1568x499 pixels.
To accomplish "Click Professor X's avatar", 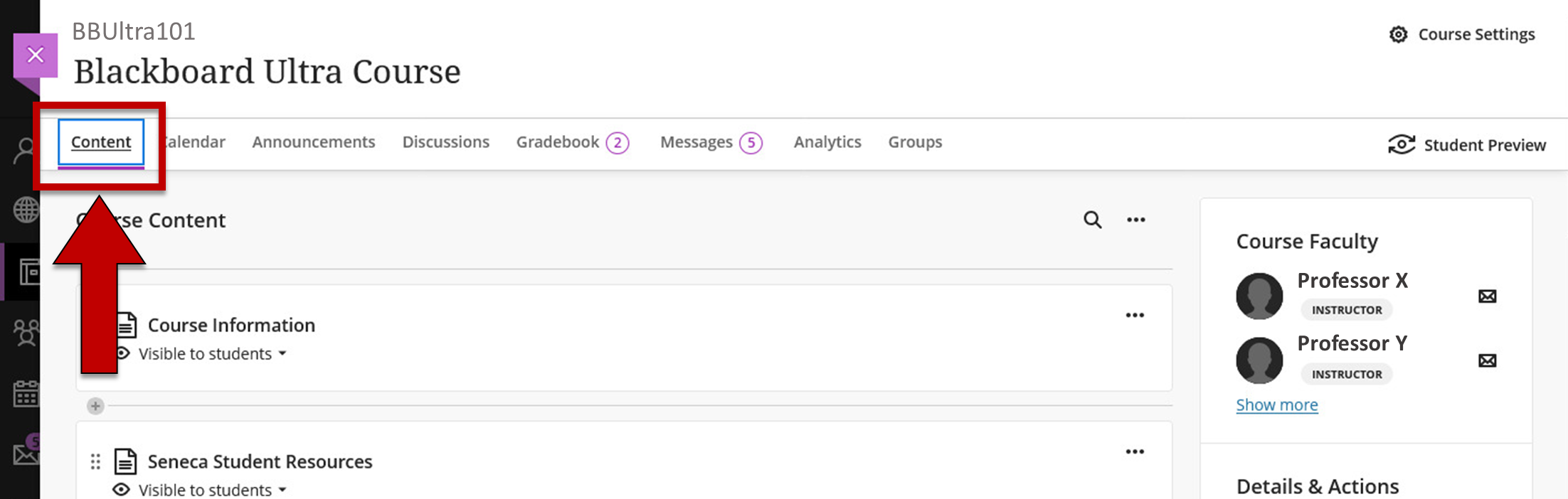I will [x=1259, y=296].
